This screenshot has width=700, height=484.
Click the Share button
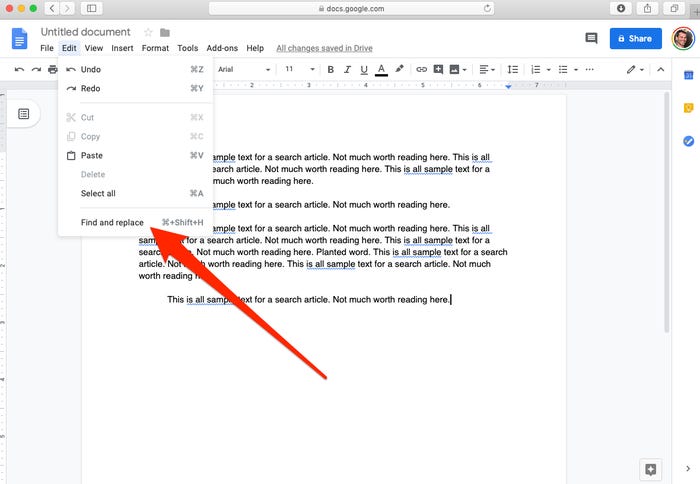tap(635, 38)
